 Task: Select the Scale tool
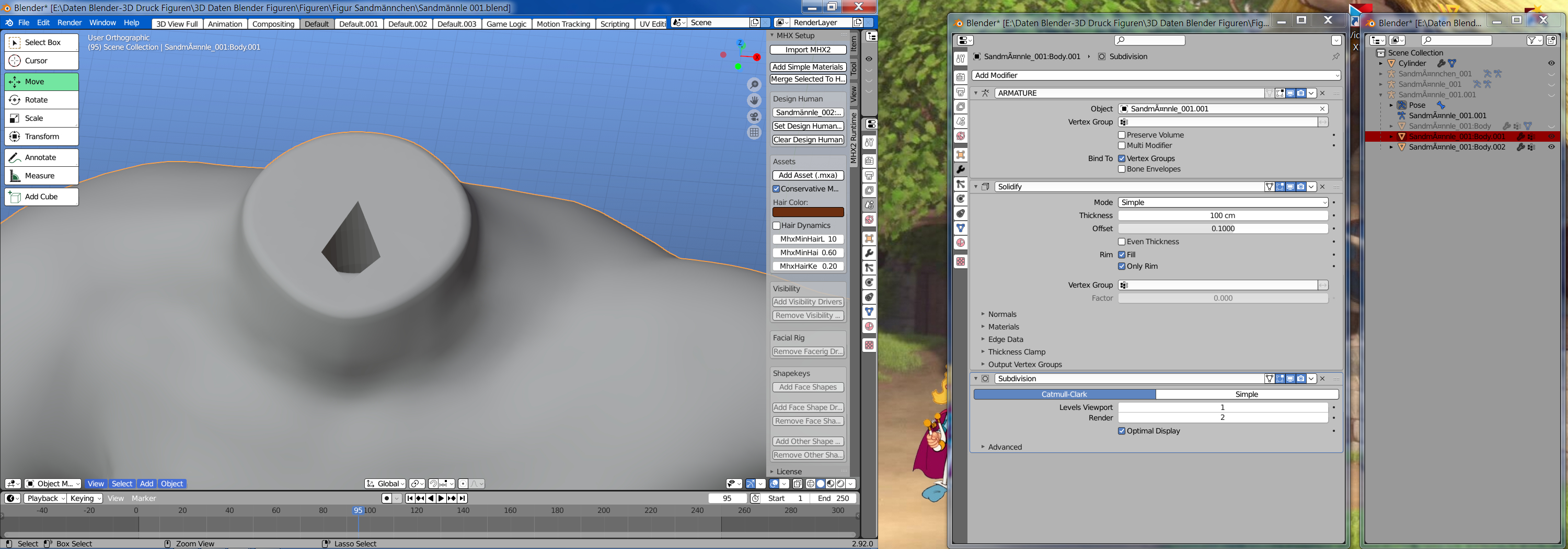pyautogui.click(x=41, y=118)
